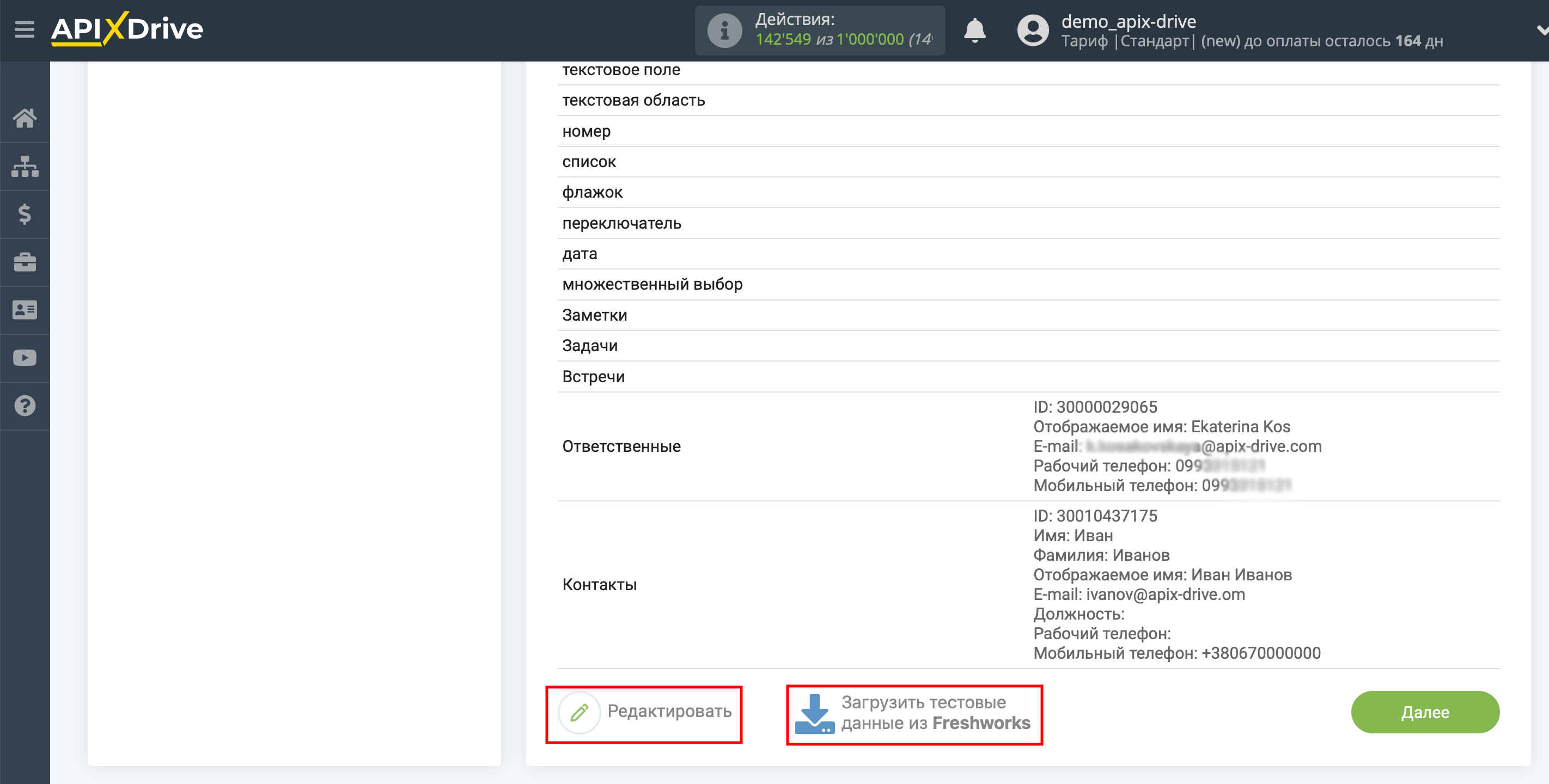This screenshot has height=784, width=1549.
Task: Click the pencil edit icon
Action: pyautogui.click(x=579, y=713)
